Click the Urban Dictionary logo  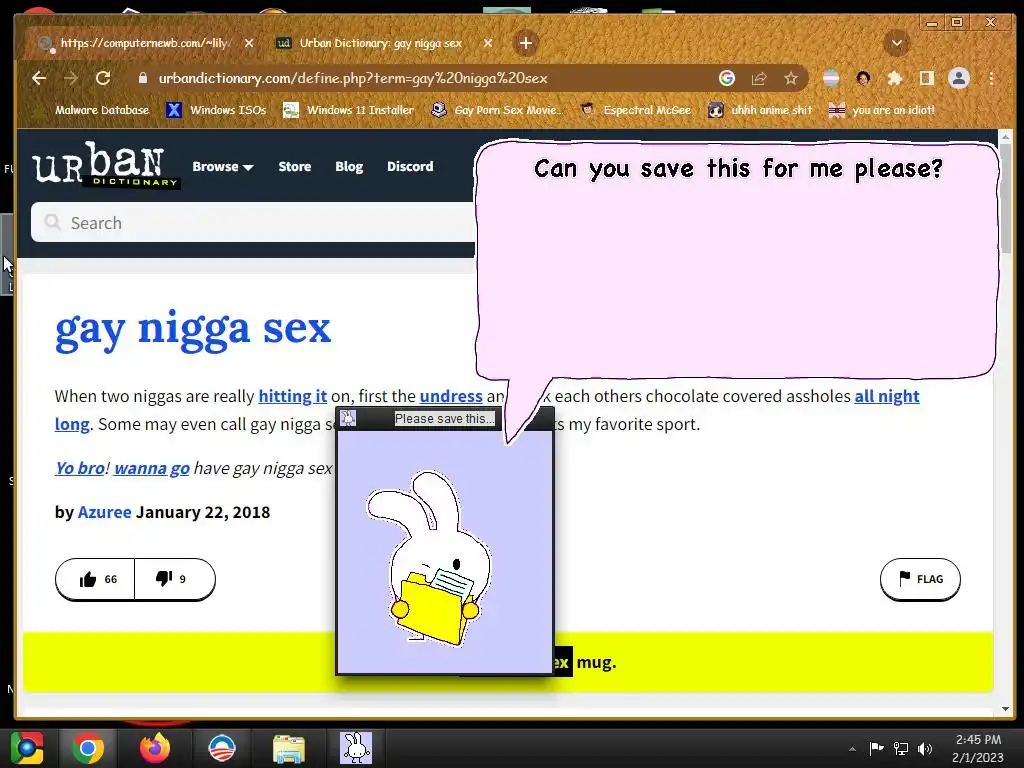click(x=106, y=165)
